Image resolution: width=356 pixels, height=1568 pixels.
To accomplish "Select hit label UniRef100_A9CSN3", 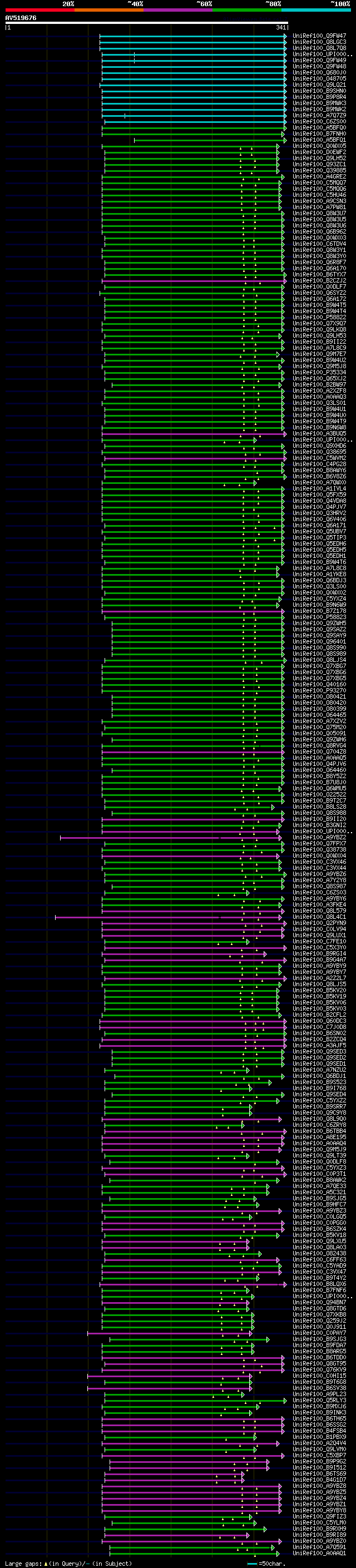I will point(319,201).
